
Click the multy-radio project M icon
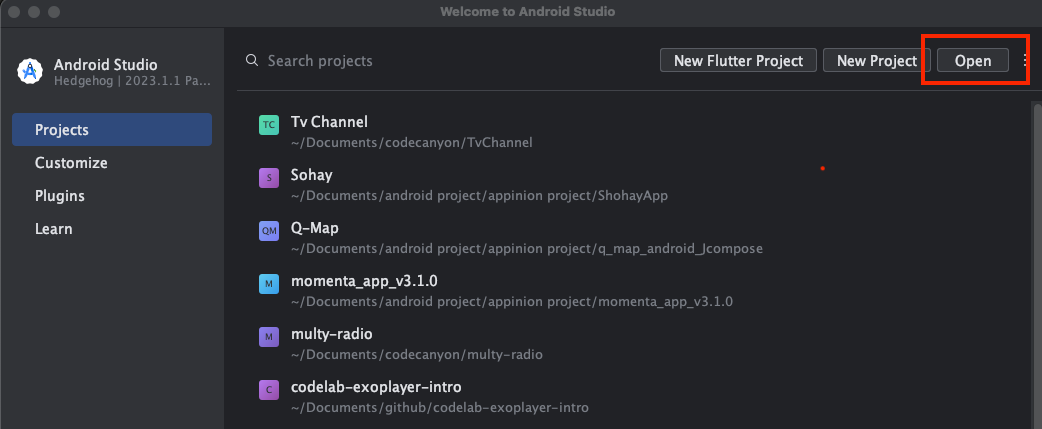click(268, 337)
